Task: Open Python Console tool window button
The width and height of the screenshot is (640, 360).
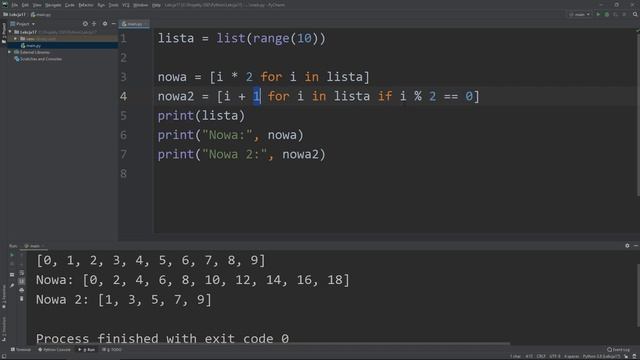Action: 54,350
